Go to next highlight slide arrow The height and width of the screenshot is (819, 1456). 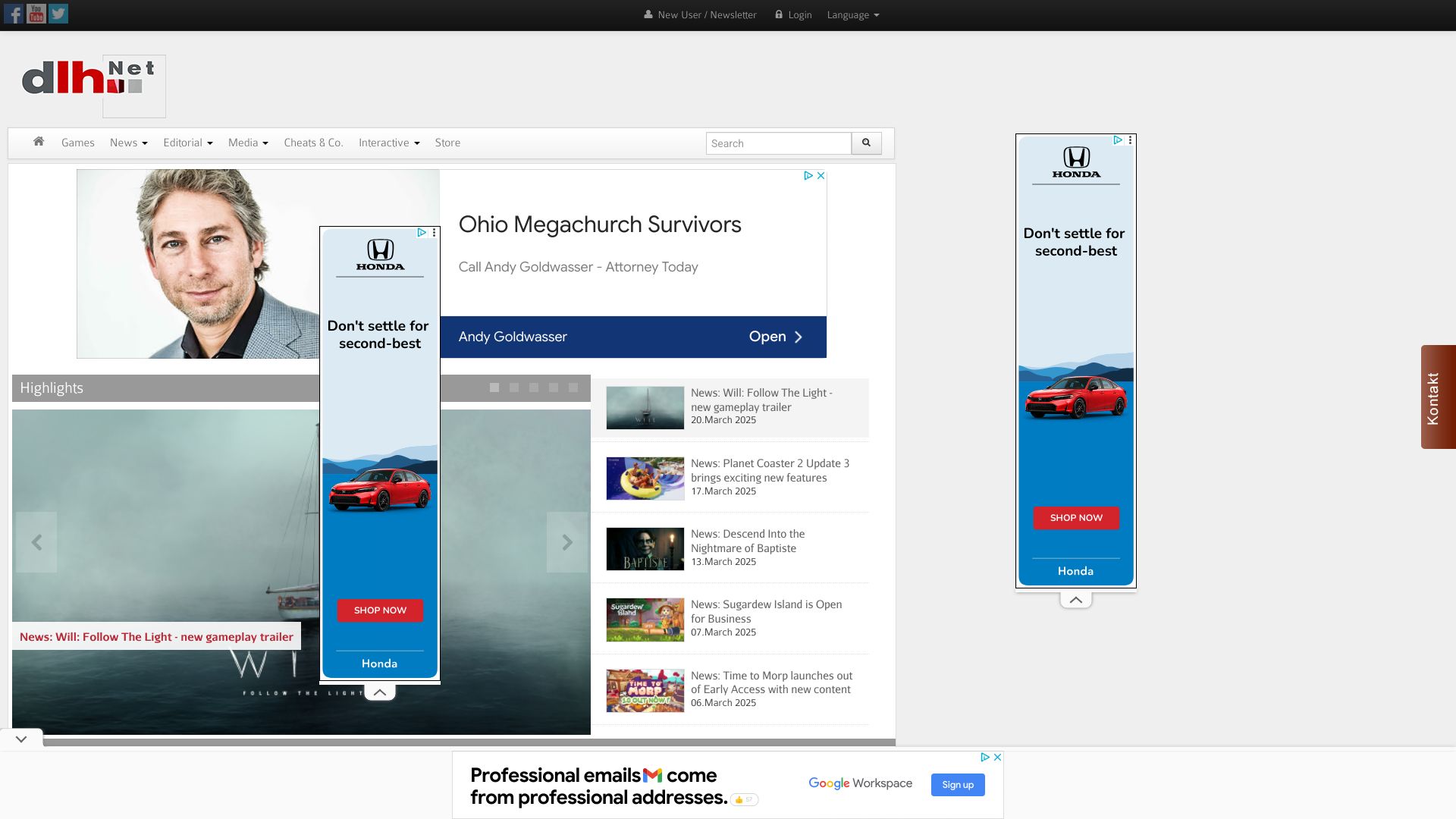567,542
